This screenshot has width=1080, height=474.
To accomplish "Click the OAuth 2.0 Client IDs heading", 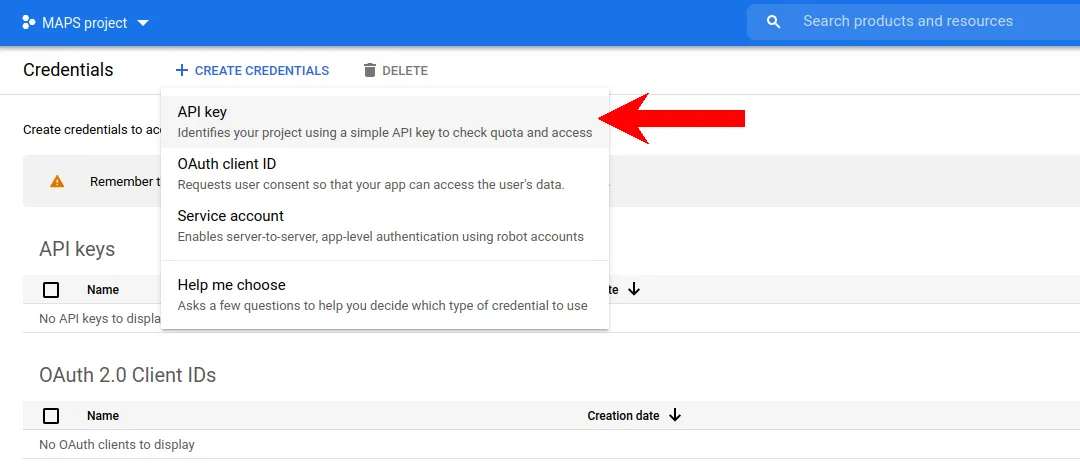I will click(x=127, y=375).
